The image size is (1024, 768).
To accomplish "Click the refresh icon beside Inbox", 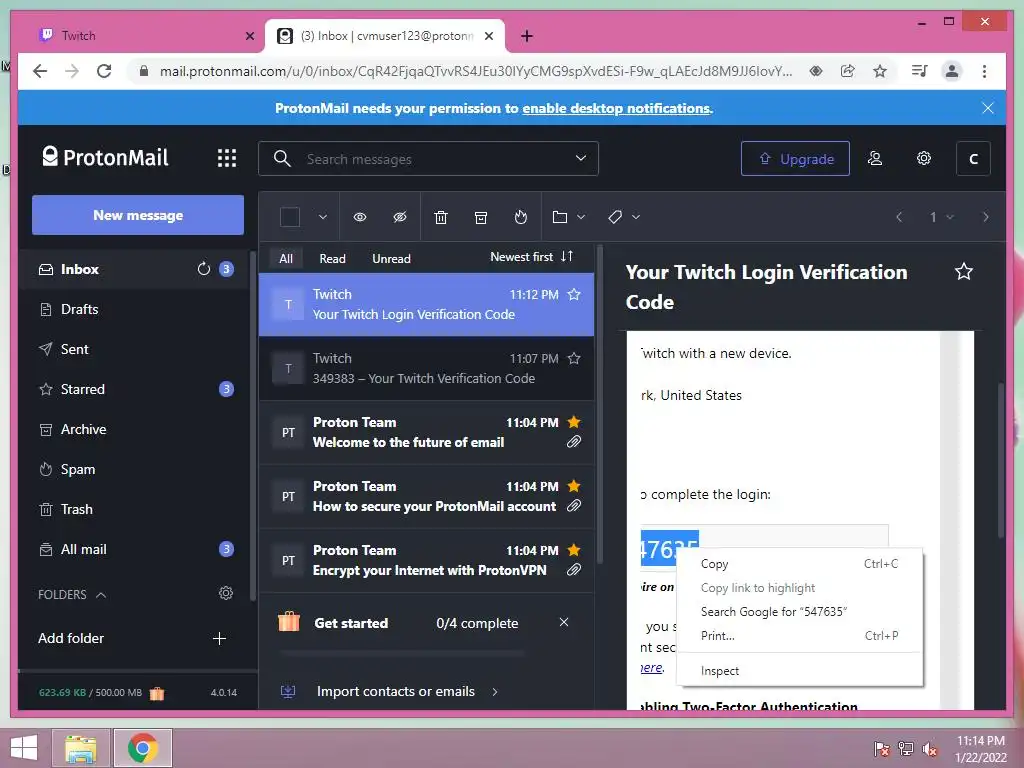I will [204, 269].
